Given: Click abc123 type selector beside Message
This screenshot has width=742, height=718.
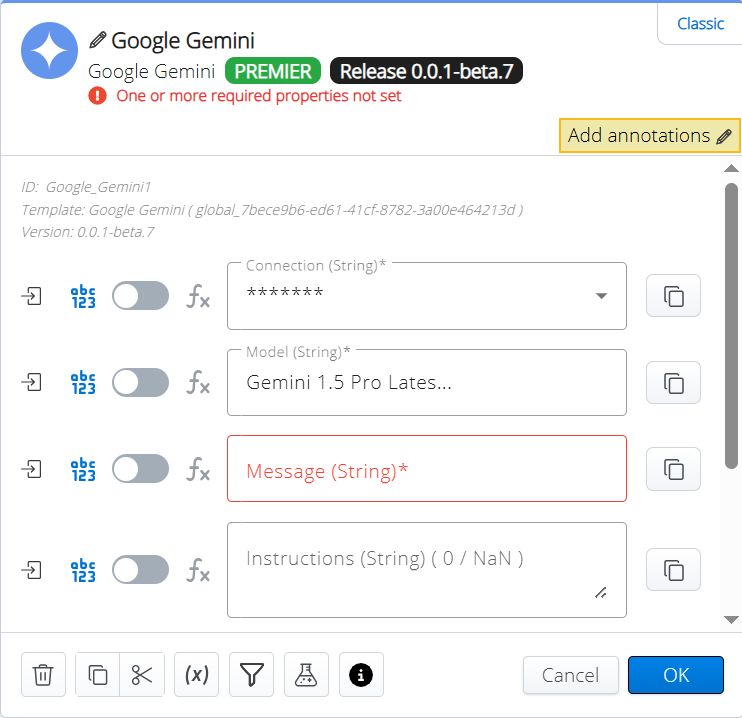Looking at the screenshot, I should [x=83, y=469].
